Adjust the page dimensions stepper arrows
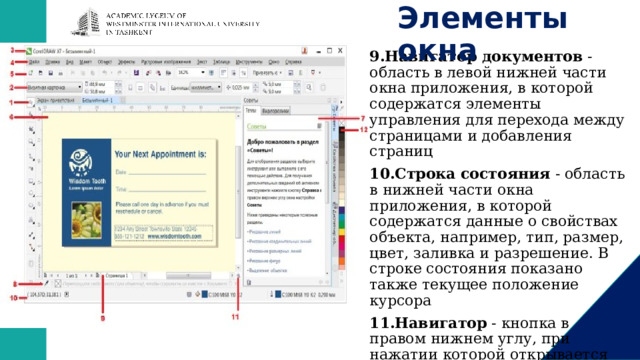Screen dimensions: 640x360 118,87
